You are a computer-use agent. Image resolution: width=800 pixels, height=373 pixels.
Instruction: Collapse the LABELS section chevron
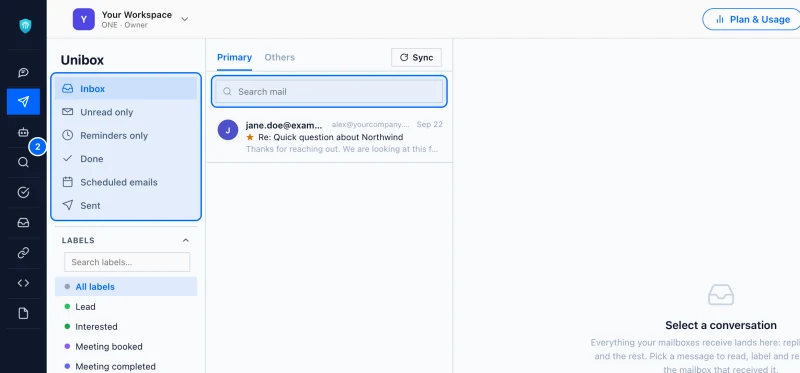[186, 240]
